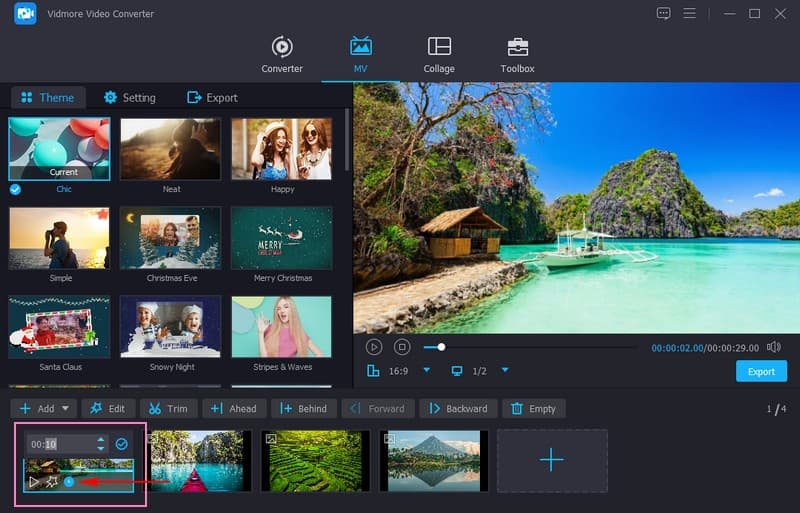This screenshot has width=800, height=513.
Task: Confirm clip duration with the checkmark
Action: pyautogui.click(x=121, y=444)
